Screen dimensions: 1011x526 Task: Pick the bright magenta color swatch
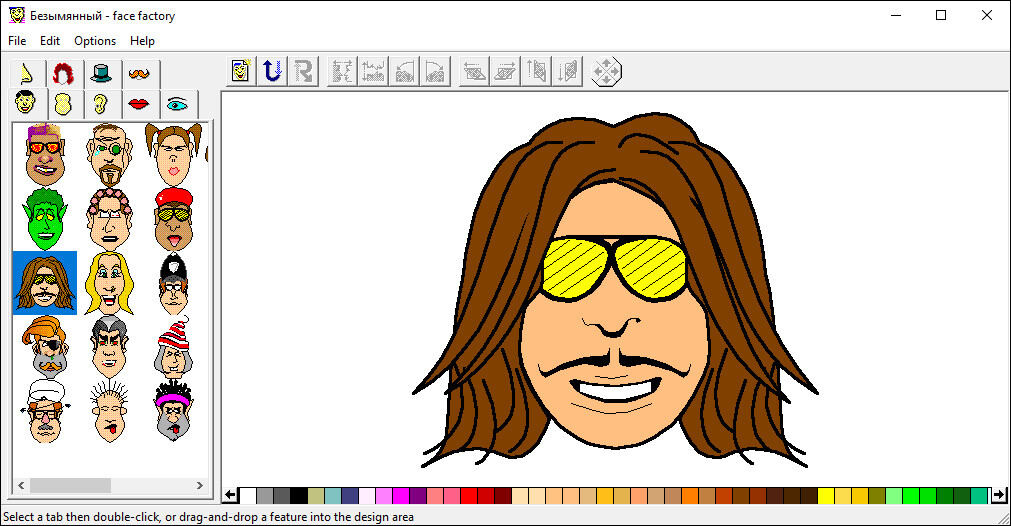pos(401,496)
